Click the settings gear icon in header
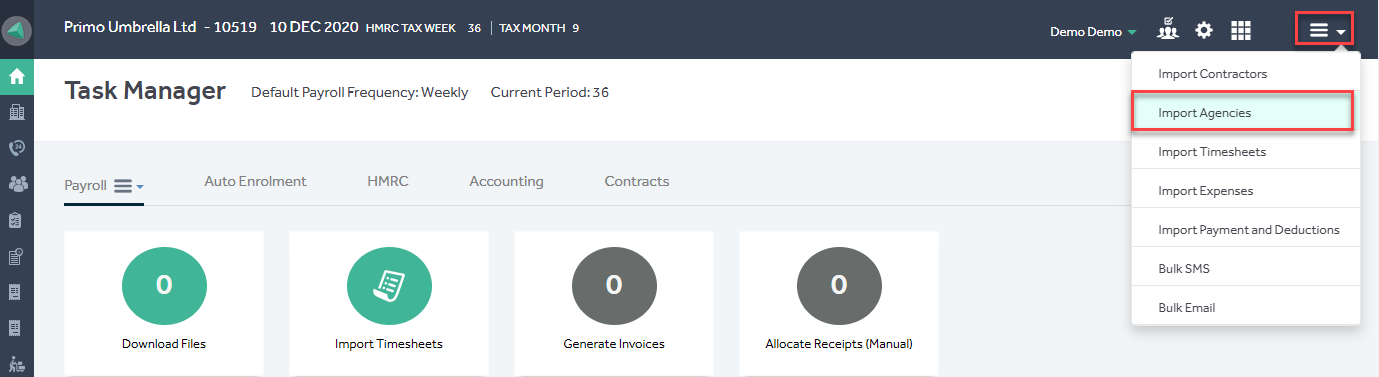1379x377 pixels. pos(1204,30)
